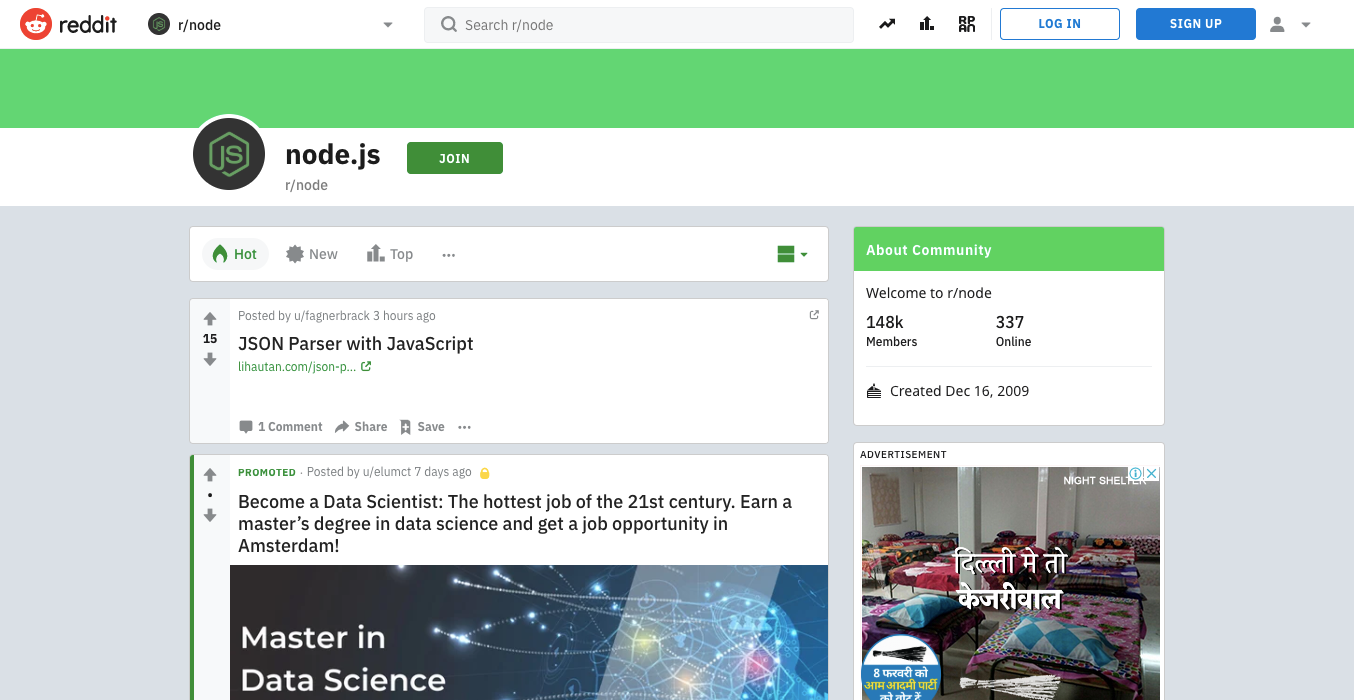Upvote the JSON Parser post
The height and width of the screenshot is (700, 1354).
click(209, 318)
